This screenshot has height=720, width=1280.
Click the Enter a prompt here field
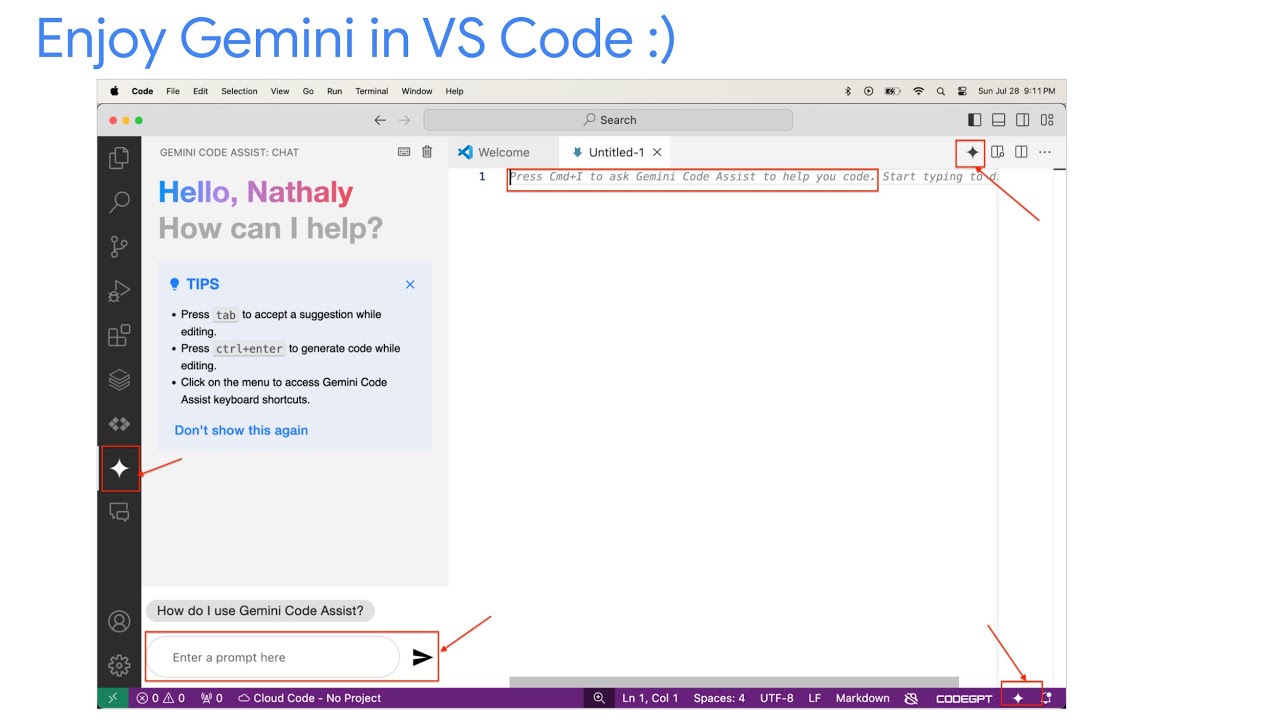coord(273,657)
